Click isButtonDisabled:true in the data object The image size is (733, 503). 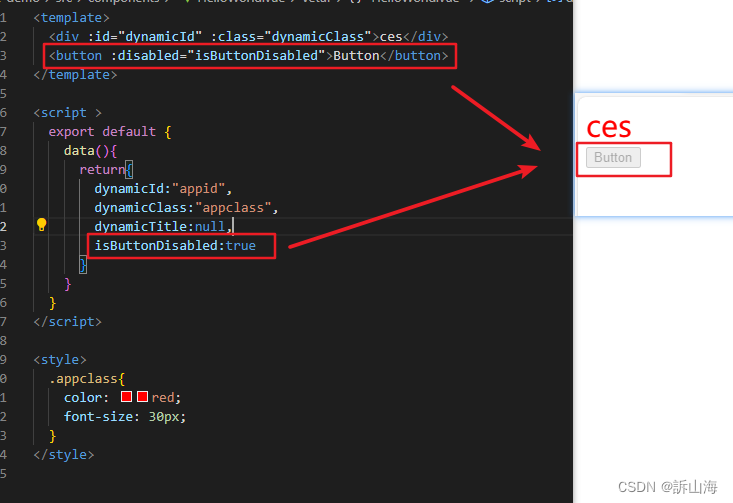(175, 246)
